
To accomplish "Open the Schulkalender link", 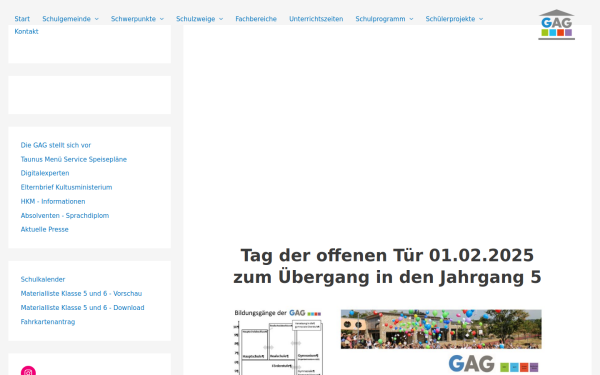I will [x=43, y=279].
